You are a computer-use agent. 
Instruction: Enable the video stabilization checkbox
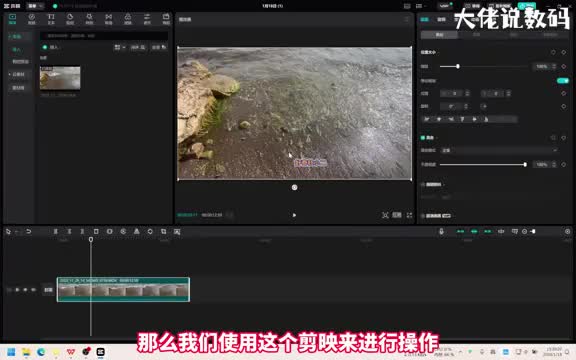click(423, 184)
